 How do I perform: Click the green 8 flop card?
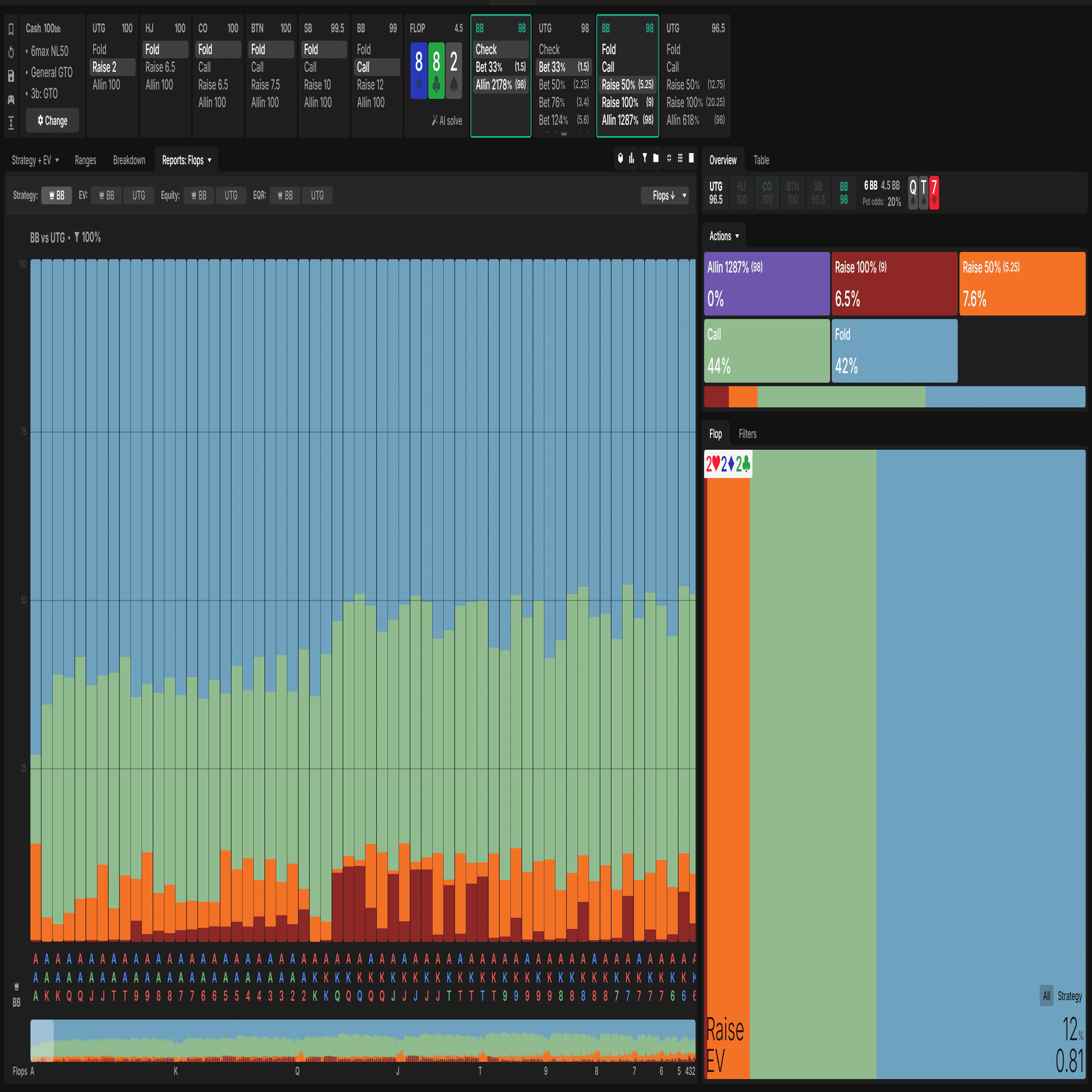pos(436,70)
